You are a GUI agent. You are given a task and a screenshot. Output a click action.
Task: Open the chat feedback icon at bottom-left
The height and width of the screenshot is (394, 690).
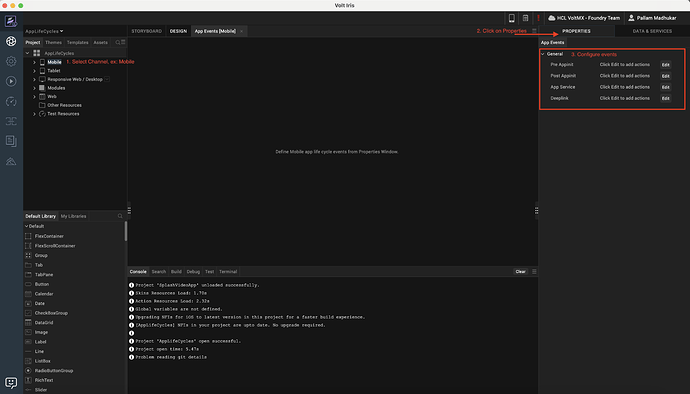11,382
